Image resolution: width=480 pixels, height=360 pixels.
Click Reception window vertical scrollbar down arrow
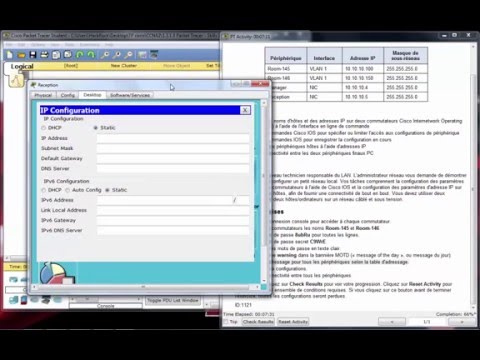point(264,281)
